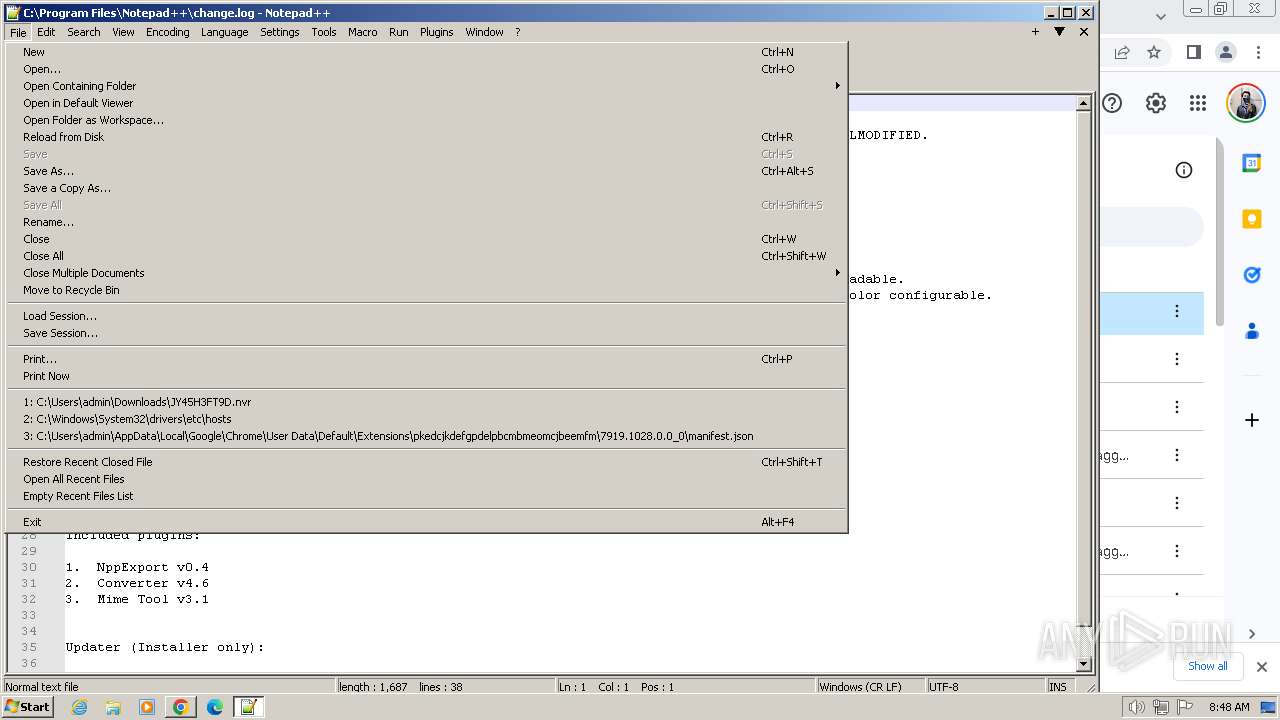Select Open Folder as Workspace...
Image resolution: width=1280 pixels, height=720 pixels.
click(427, 120)
